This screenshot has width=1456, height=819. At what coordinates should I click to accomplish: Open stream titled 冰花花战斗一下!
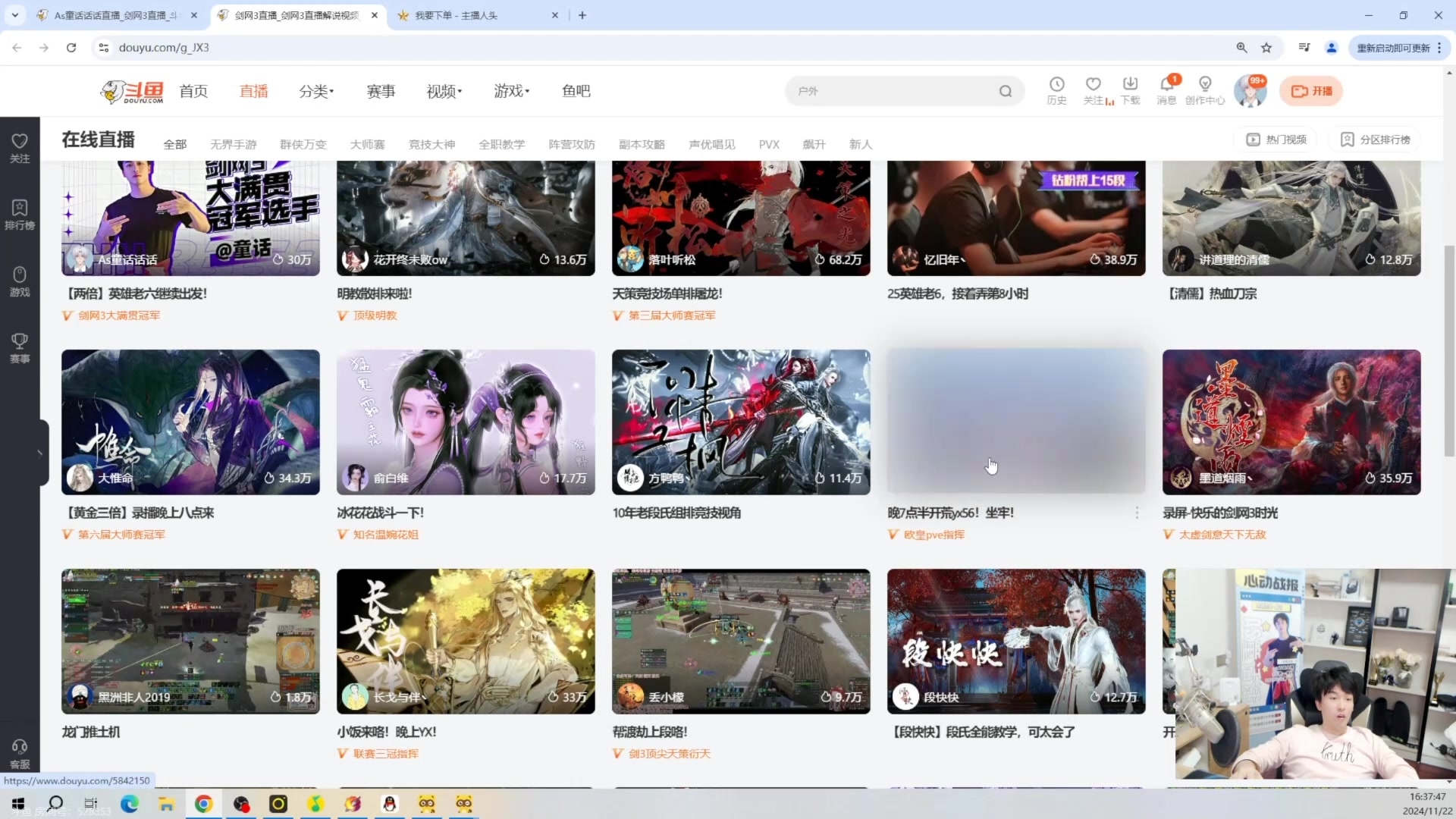pyautogui.click(x=381, y=513)
